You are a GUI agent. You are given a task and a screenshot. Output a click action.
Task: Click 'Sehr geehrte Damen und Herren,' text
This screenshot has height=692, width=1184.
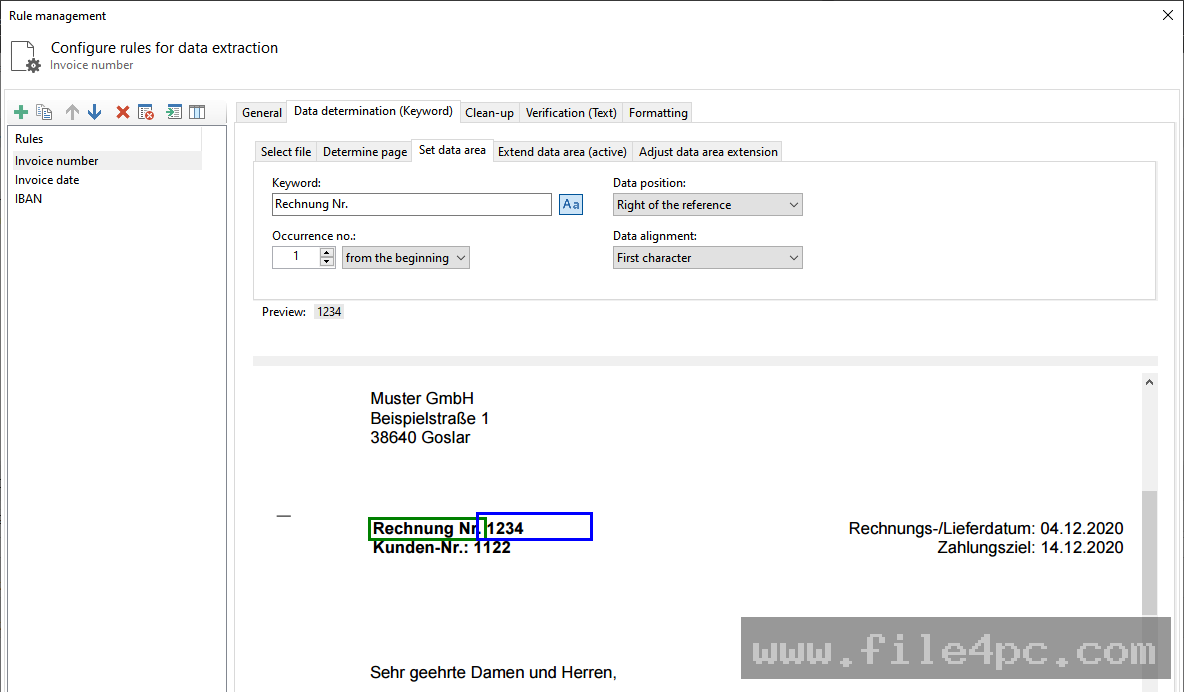[x=493, y=672]
